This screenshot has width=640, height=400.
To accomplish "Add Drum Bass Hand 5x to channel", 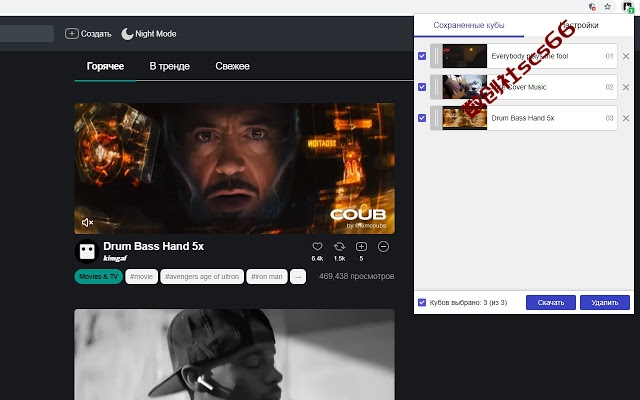I will click(361, 247).
